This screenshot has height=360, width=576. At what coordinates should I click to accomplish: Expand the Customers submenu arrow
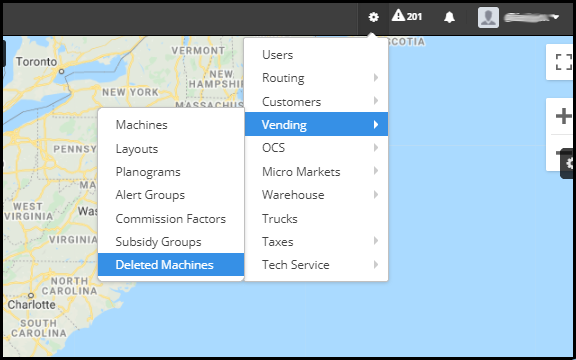coord(376,101)
